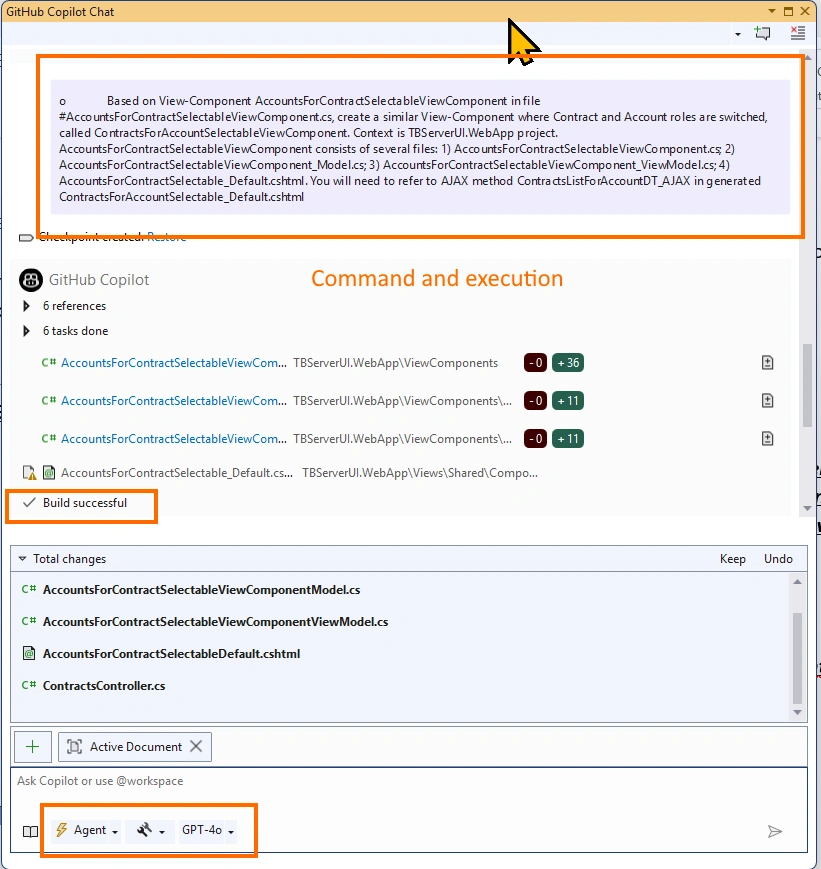Collapse the Total changes section

(22, 559)
